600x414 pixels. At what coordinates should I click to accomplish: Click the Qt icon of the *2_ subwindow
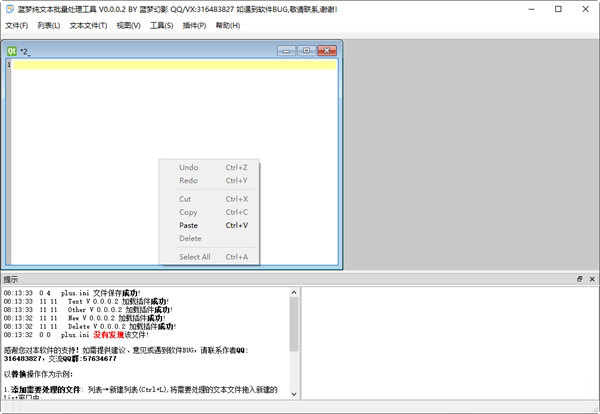[x=12, y=51]
